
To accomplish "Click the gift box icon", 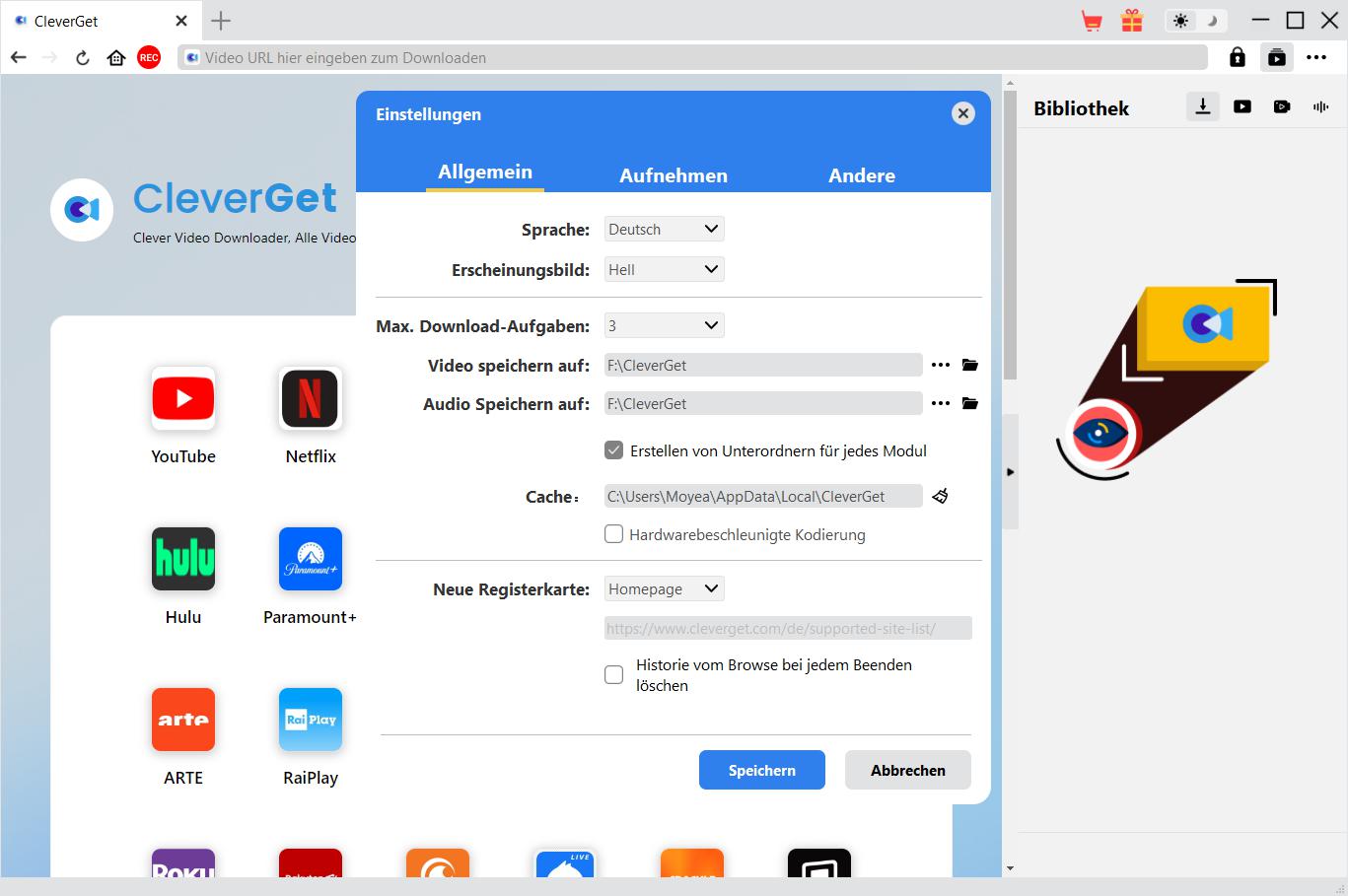I will (x=1132, y=21).
